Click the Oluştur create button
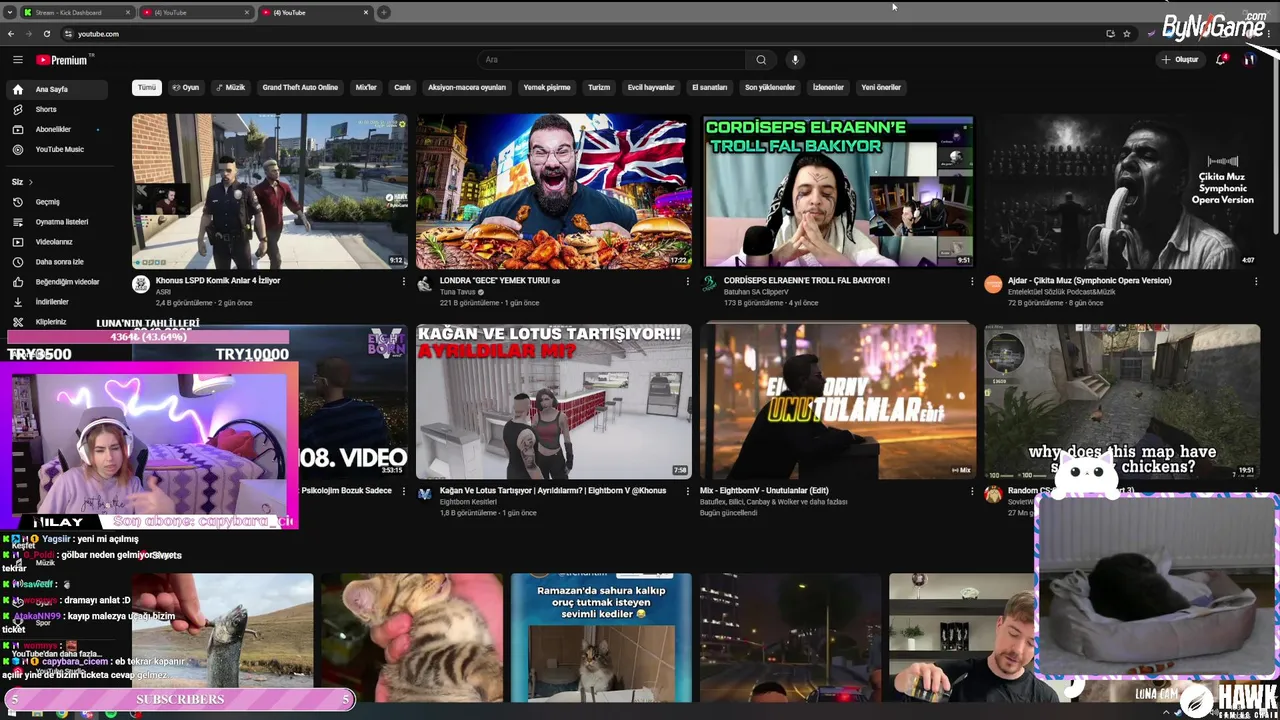The image size is (1280, 720). (x=1180, y=60)
